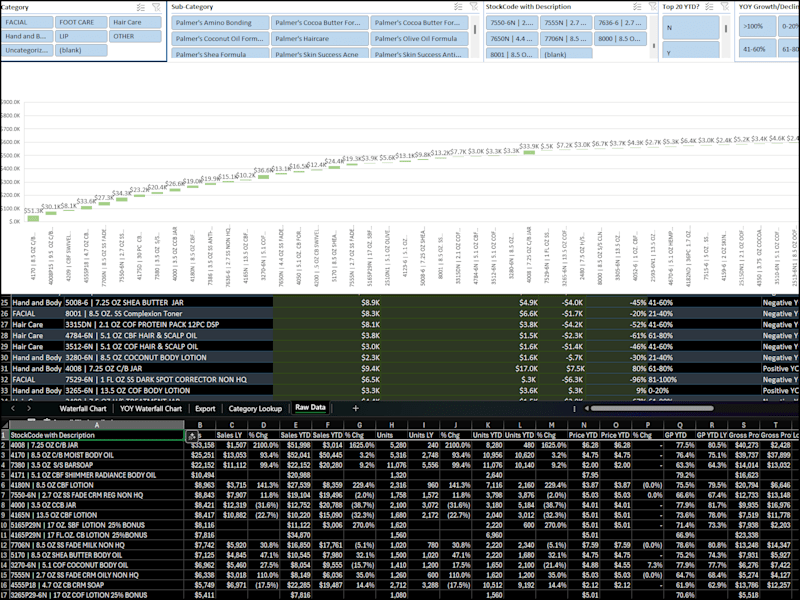Viewport: 800px width, 600px height.
Task: Switch to the YOY Waterfall Chart sheet tab
Action: pos(151,409)
